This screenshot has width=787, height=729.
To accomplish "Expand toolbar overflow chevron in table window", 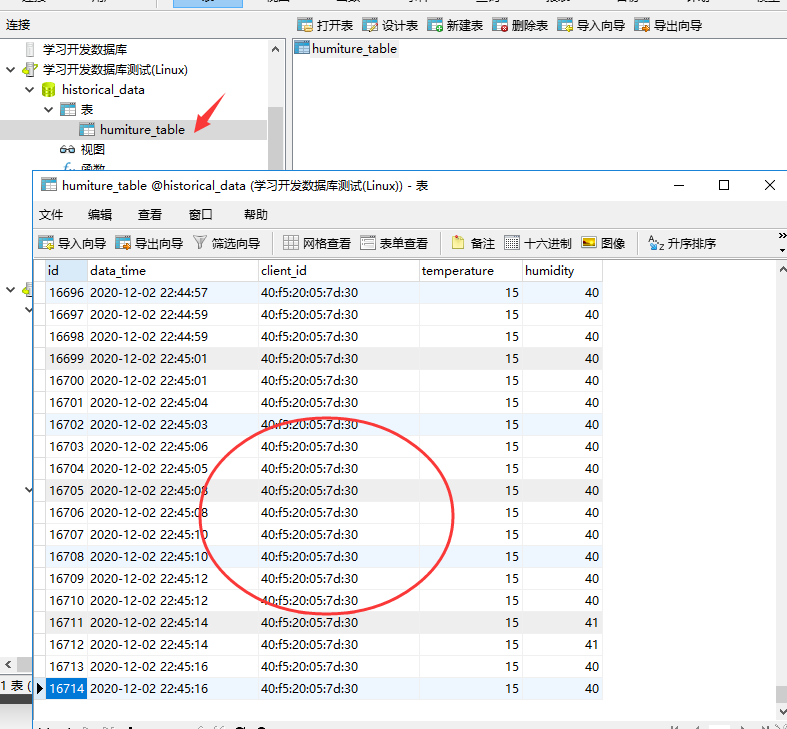I will (782, 235).
